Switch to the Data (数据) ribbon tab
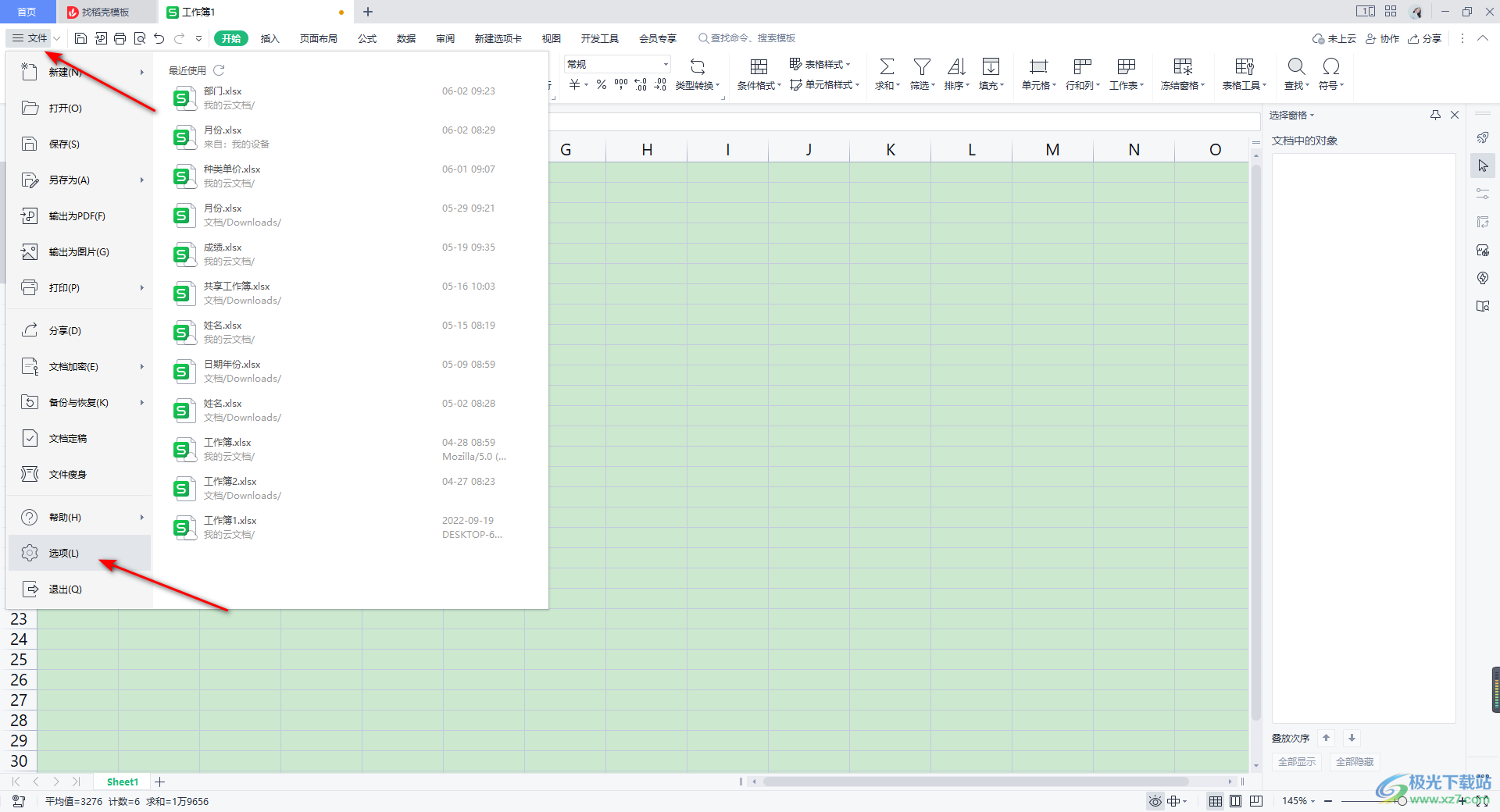Viewport: 1500px width, 812px height. tap(406, 38)
